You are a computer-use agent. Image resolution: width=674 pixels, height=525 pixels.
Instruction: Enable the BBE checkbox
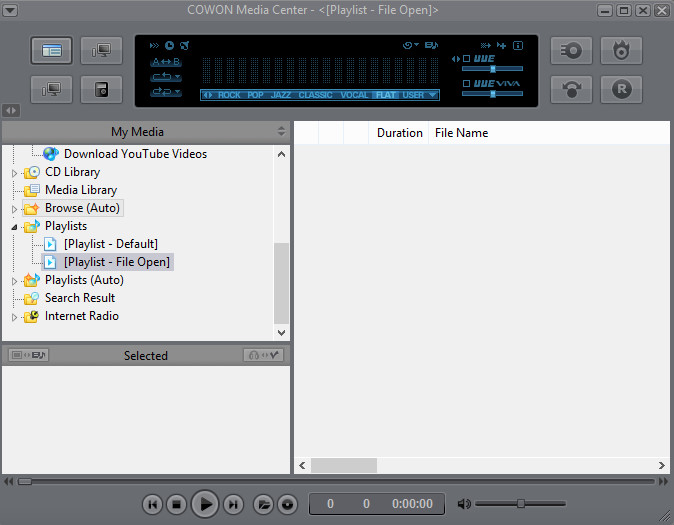pyautogui.click(x=466, y=59)
